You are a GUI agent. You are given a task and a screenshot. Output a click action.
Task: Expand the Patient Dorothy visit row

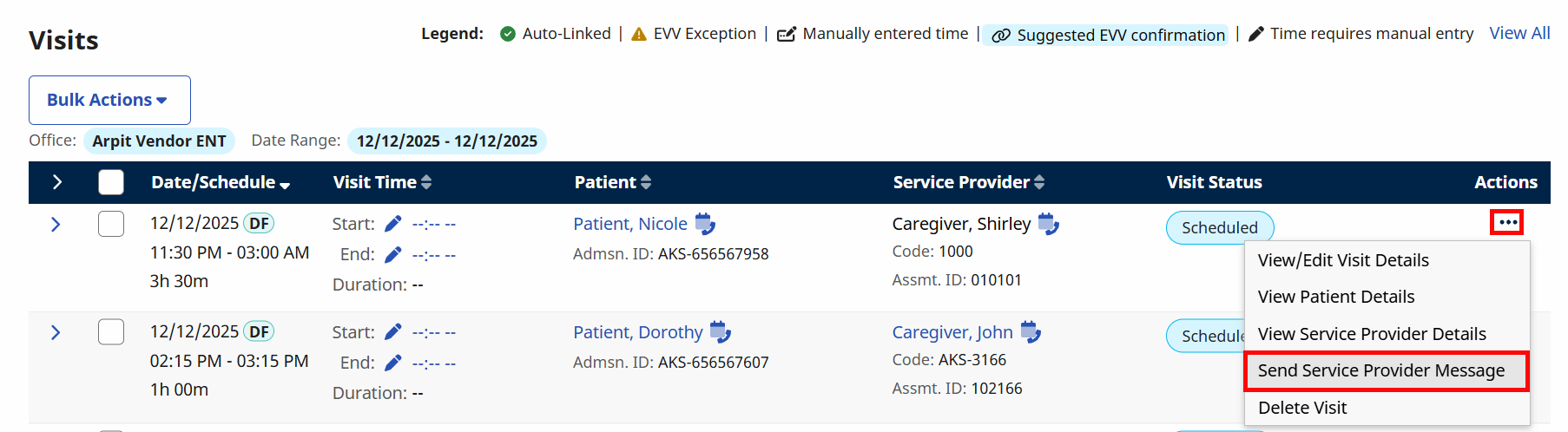[56, 333]
